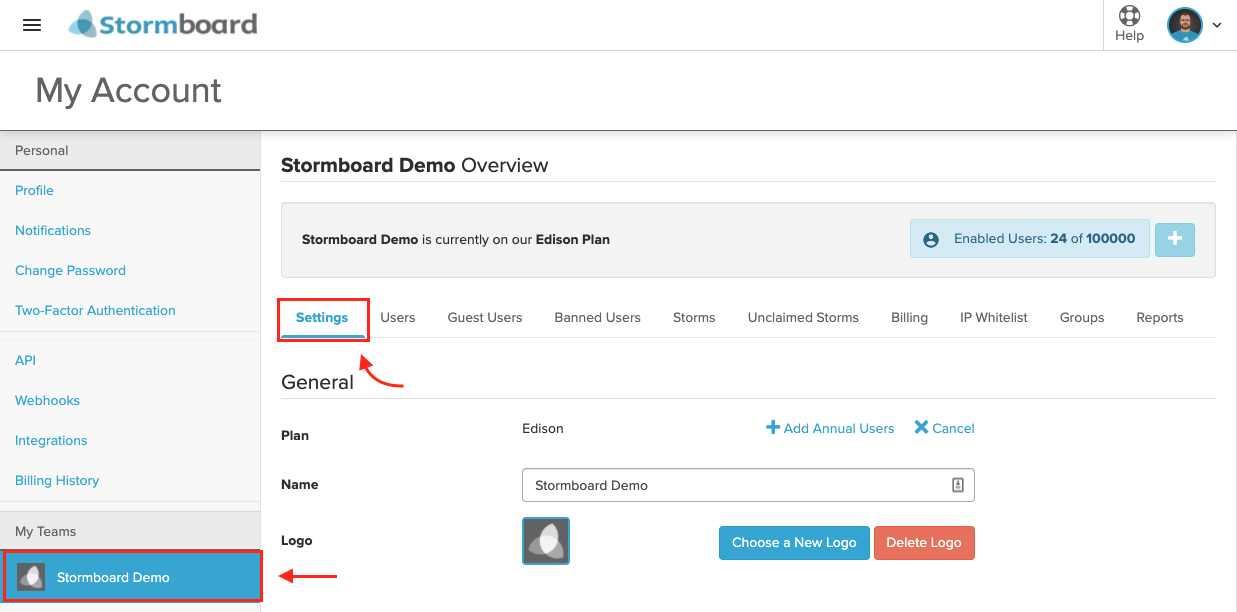Open the Integrations page
This screenshot has width=1237, height=612.
pyautogui.click(x=51, y=440)
